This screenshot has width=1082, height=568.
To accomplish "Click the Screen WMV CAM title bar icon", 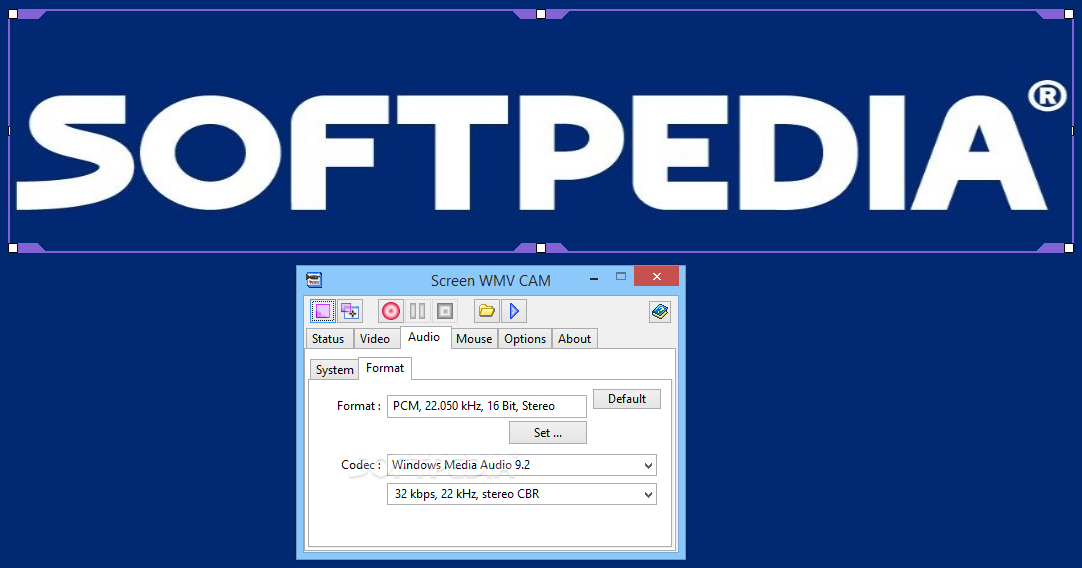I will pyautogui.click(x=314, y=280).
